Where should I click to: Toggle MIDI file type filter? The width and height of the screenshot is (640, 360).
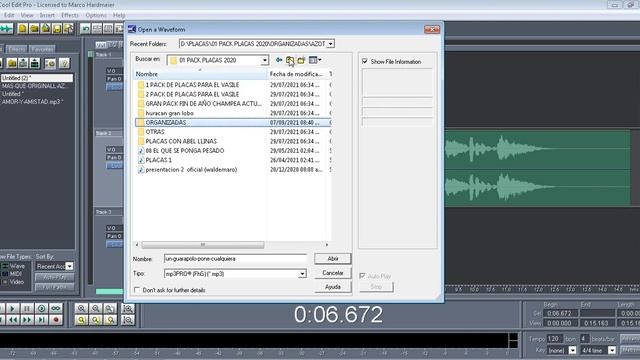13,274
